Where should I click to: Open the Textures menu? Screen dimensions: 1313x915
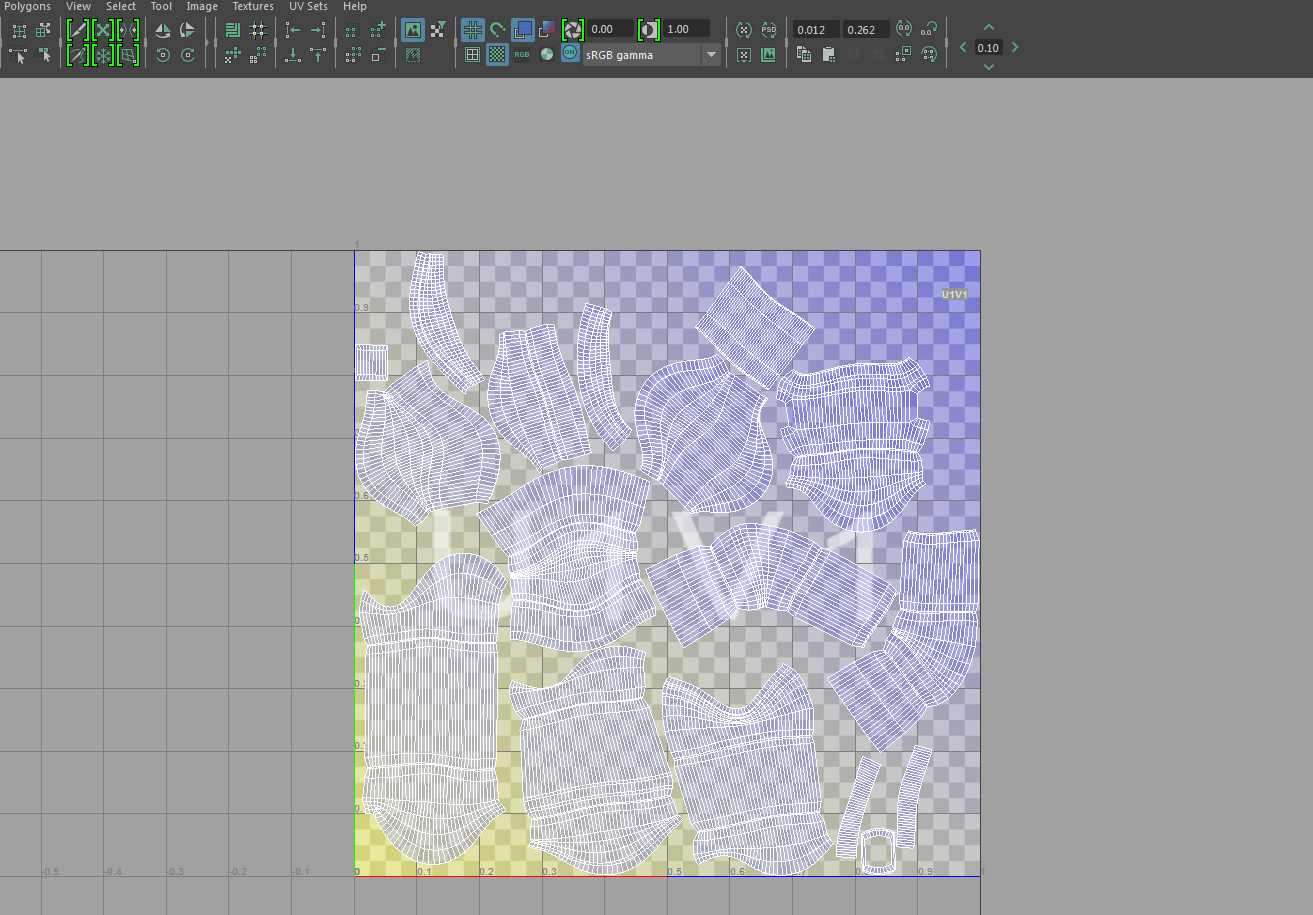[253, 6]
